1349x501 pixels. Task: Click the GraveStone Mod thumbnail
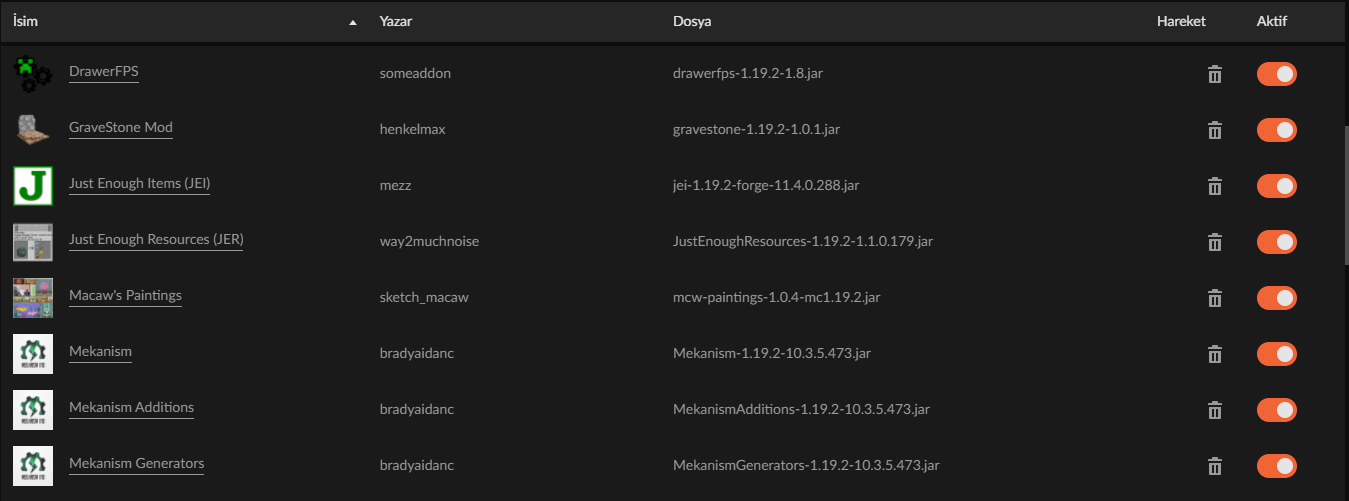tap(32, 130)
